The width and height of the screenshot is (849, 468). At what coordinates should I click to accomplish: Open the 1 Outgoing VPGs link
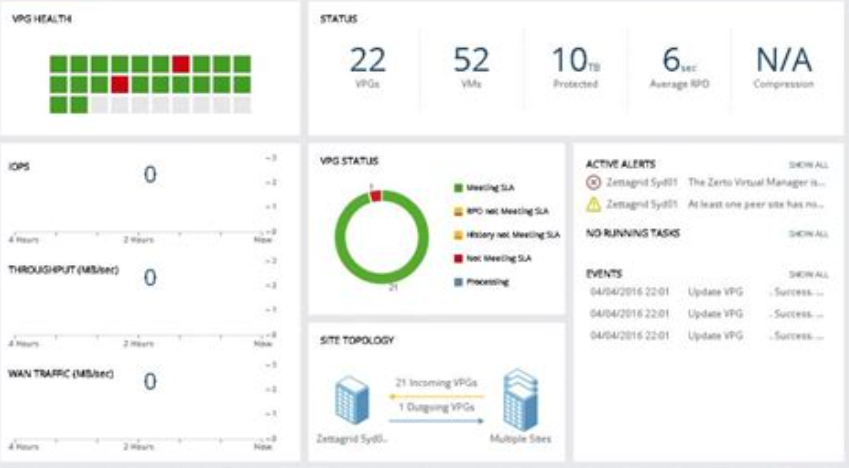tap(436, 407)
